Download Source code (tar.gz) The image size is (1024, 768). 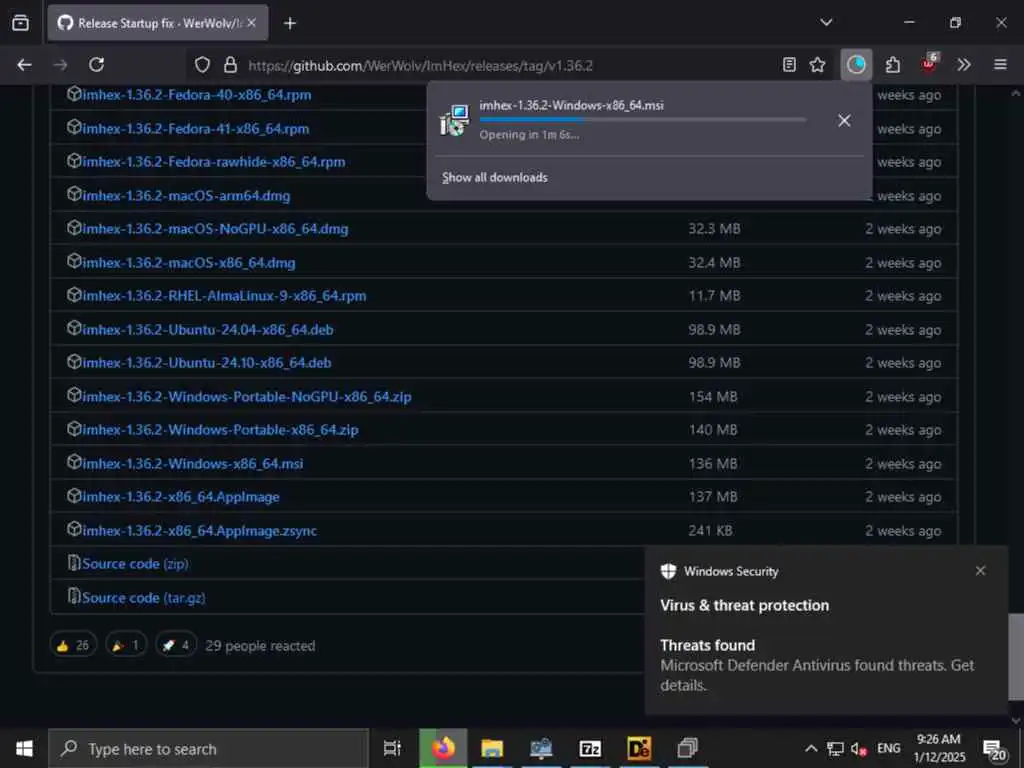[x=144, y=598]
